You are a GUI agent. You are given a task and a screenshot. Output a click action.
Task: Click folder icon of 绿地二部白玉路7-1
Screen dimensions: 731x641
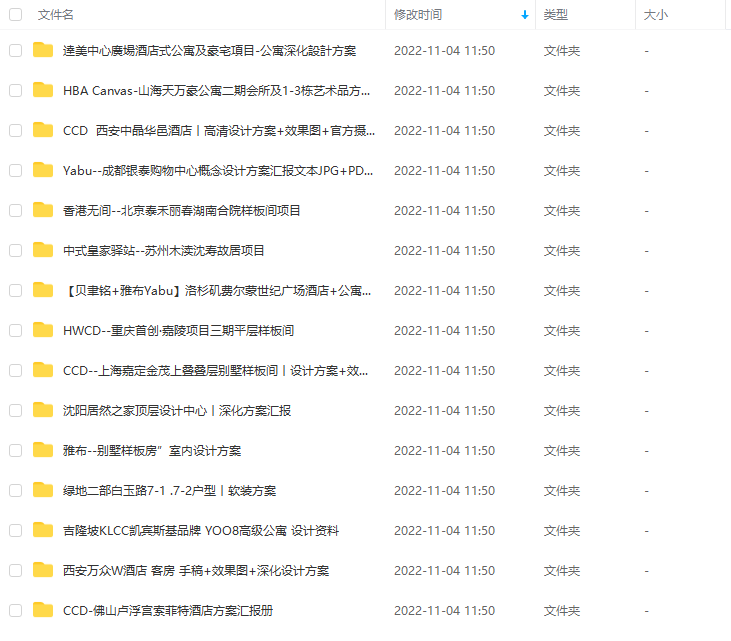pos(43,491)
